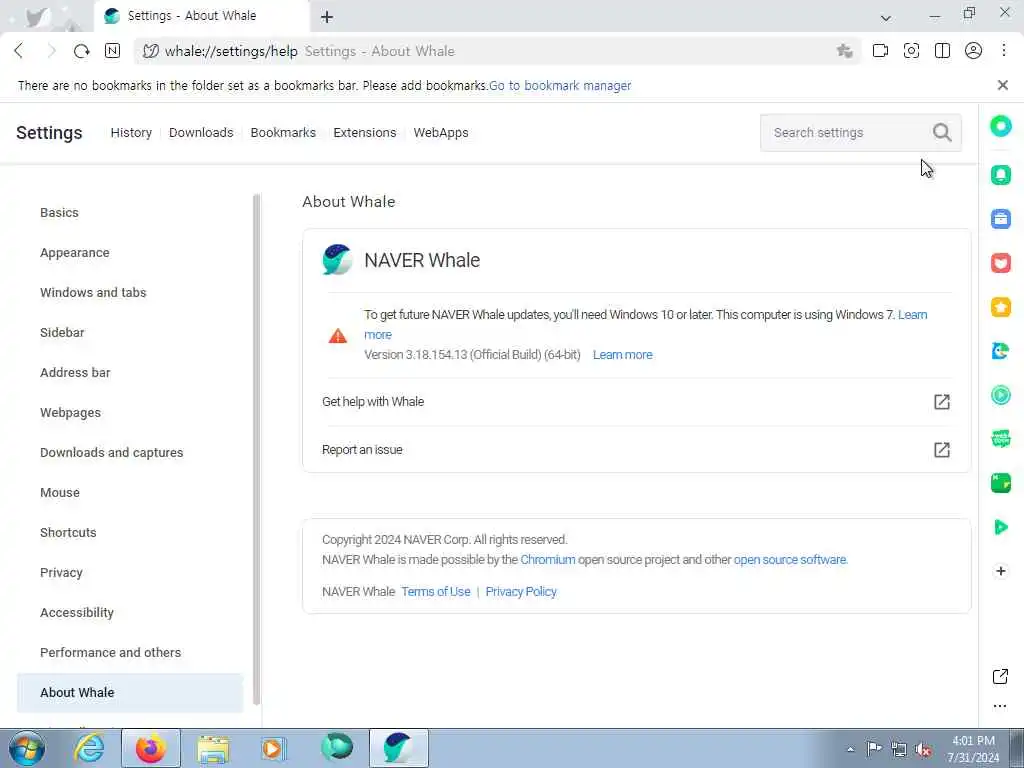The width and height of the screenshot is (1024, 768).
Task: Open the video capture camera icon in toolbar
Action: coord(880,51)
